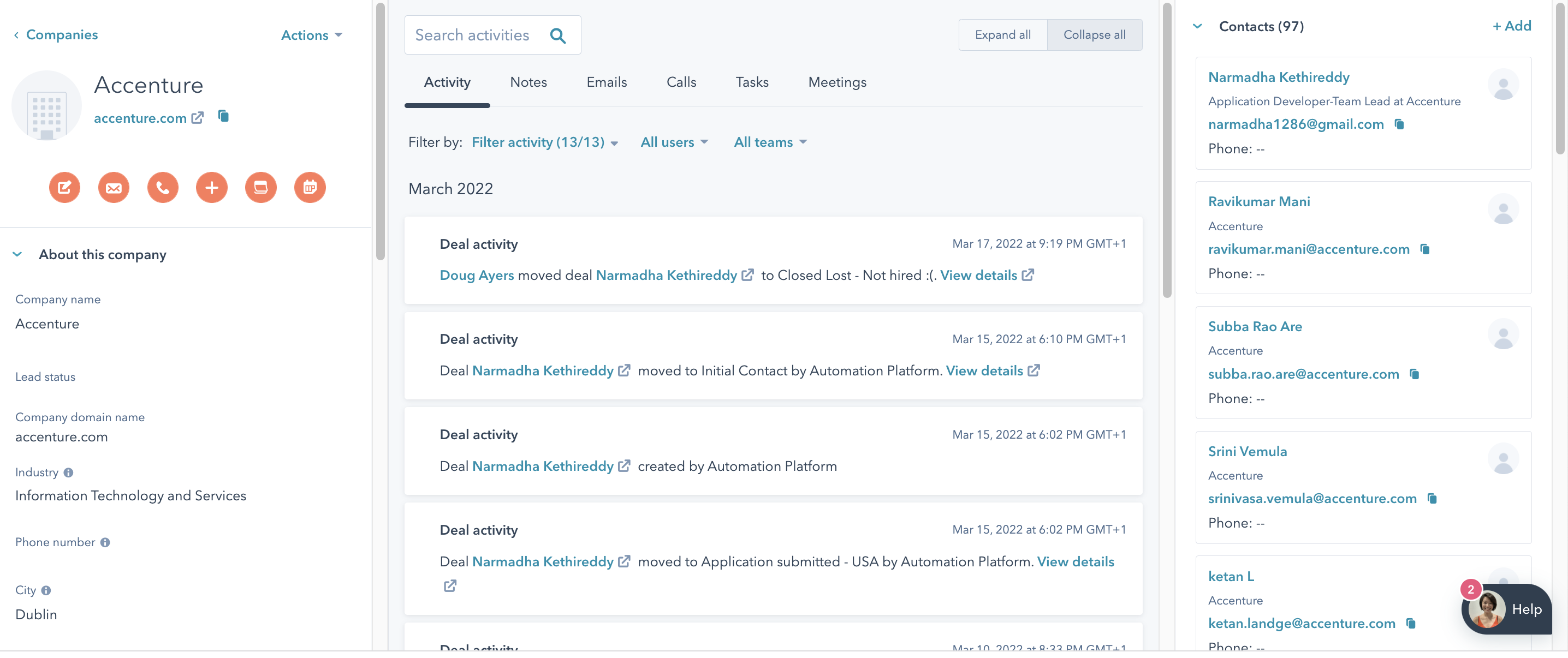Click Industry info tooltip icon
Screen dimensions: 1568x658
pos(69,472)
